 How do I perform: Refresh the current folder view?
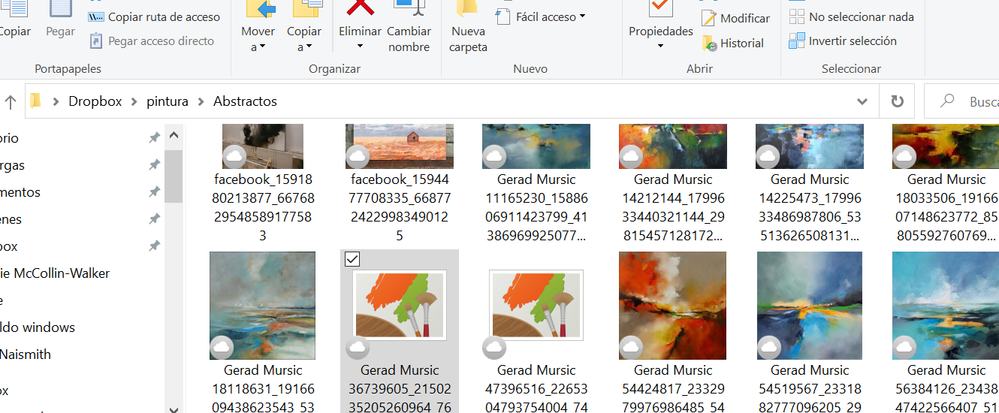coord(896,102)
